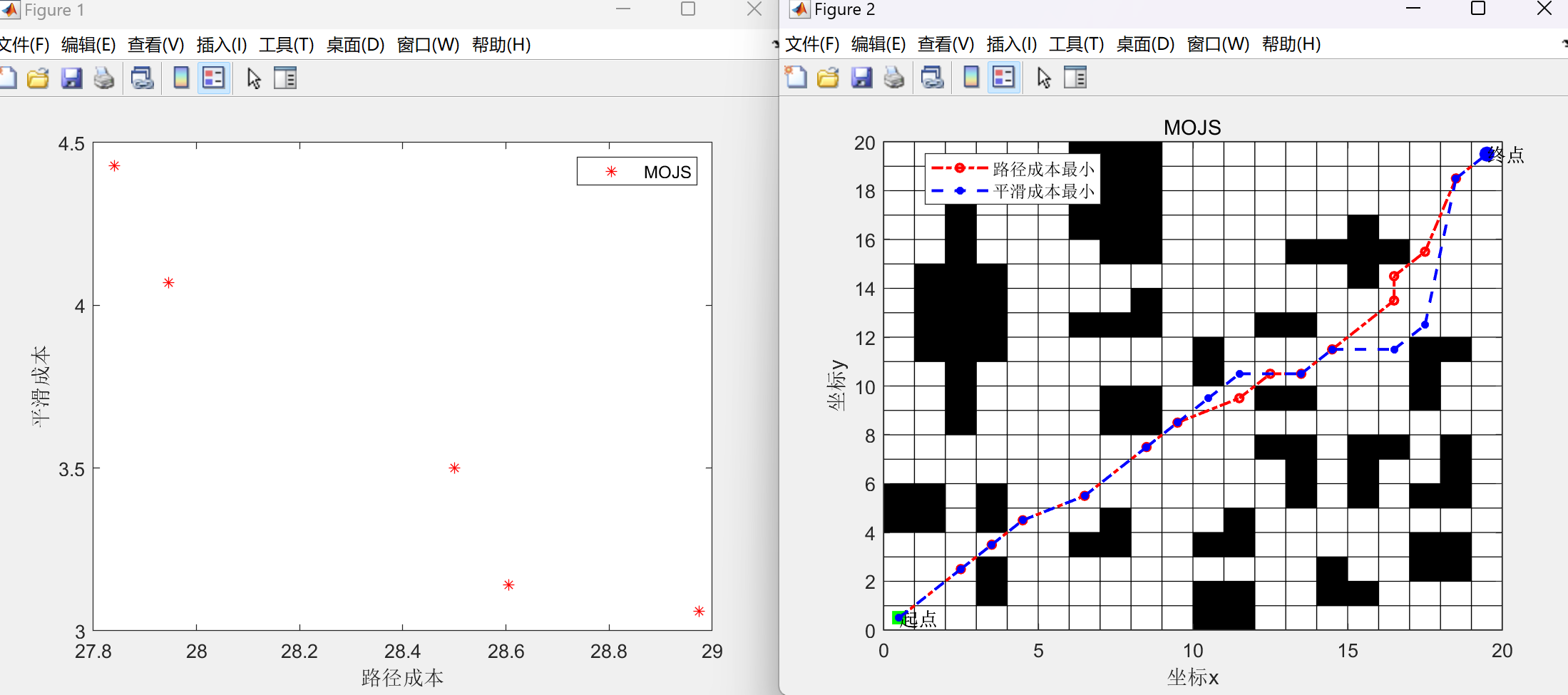
Task: Insert Colorbar icon in Figure 2 toolbar
Action: [971, 77]
